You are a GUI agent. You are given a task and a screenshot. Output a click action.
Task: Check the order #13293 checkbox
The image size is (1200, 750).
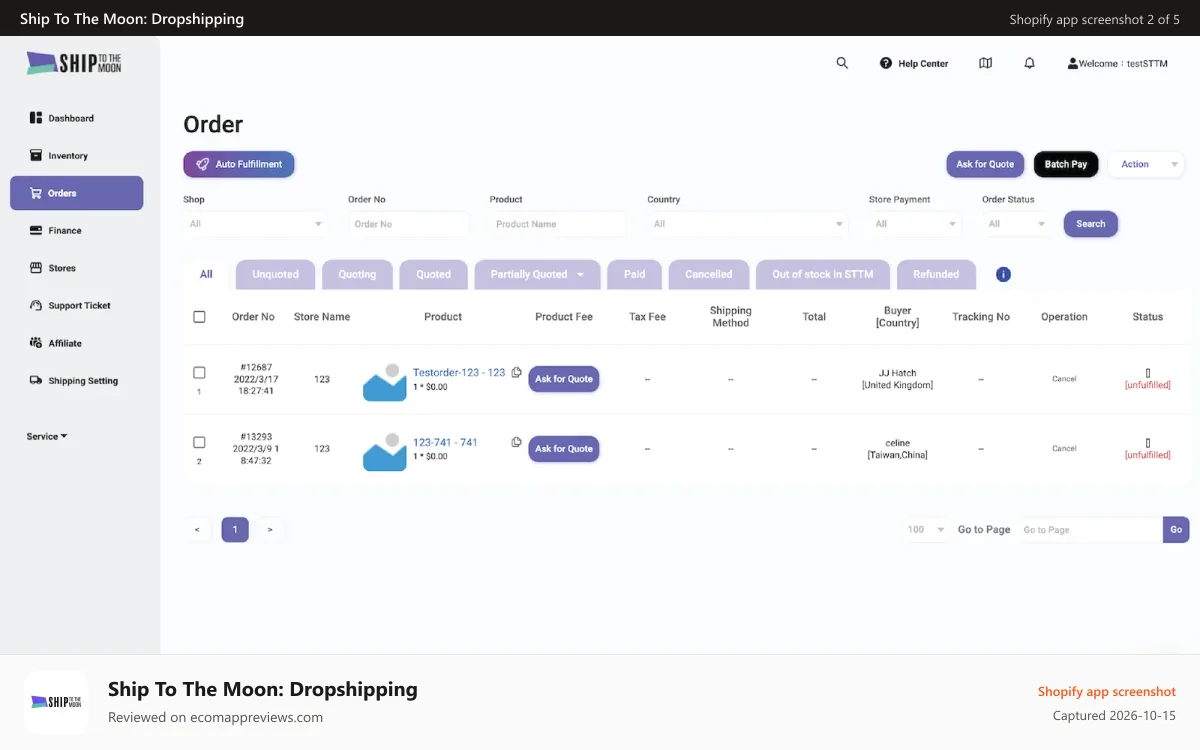199,442
